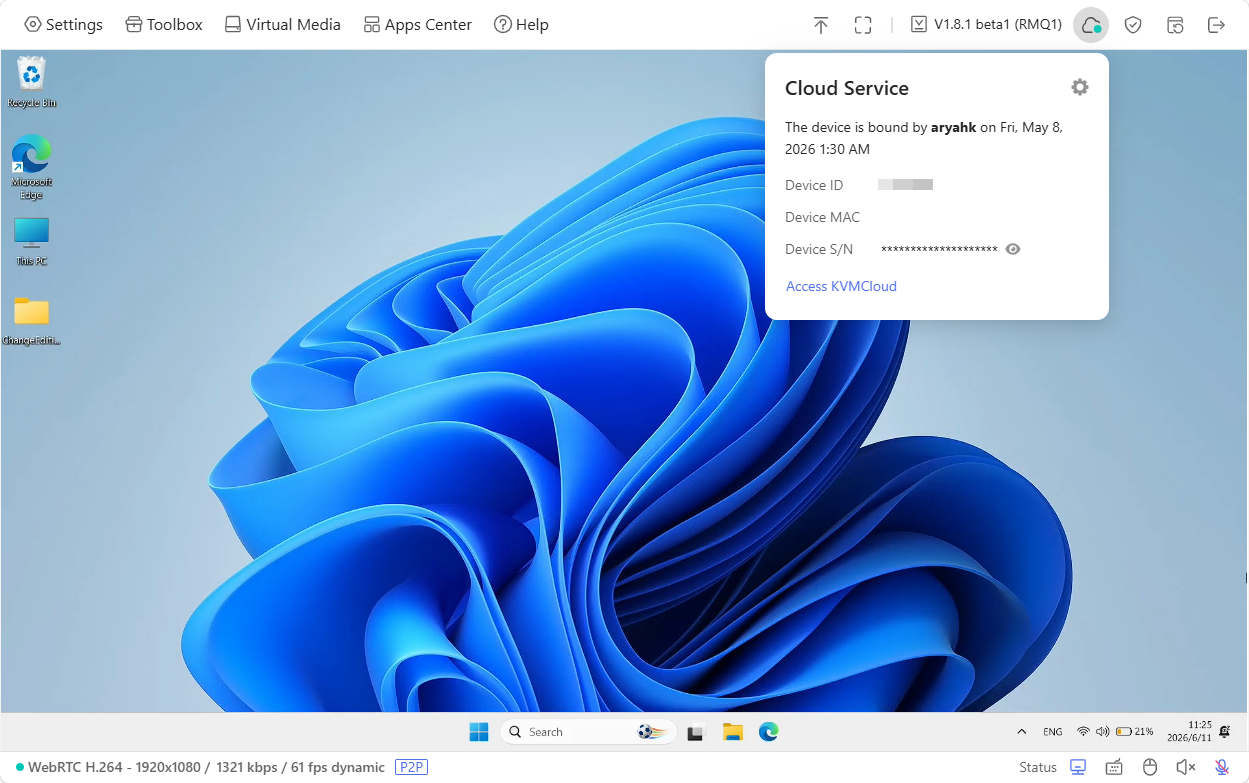This screenshot has width=1249, height=783.
Task: Open the Virtual Media menu
Action: pyautogui.click(x=283, y=25)
